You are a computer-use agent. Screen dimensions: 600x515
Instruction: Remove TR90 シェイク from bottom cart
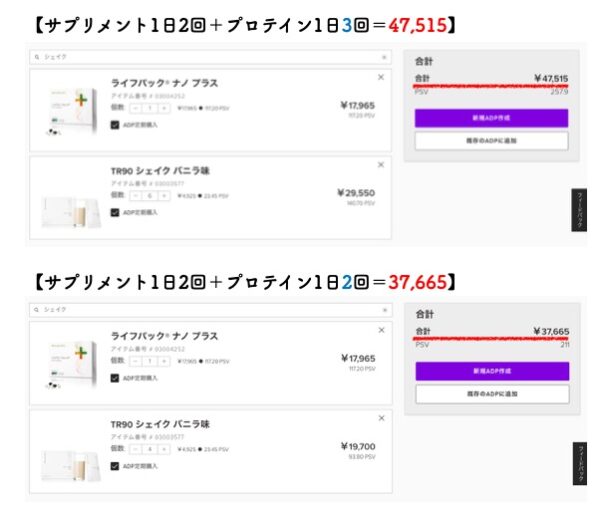pyautogui.click(x=382, y=418)
